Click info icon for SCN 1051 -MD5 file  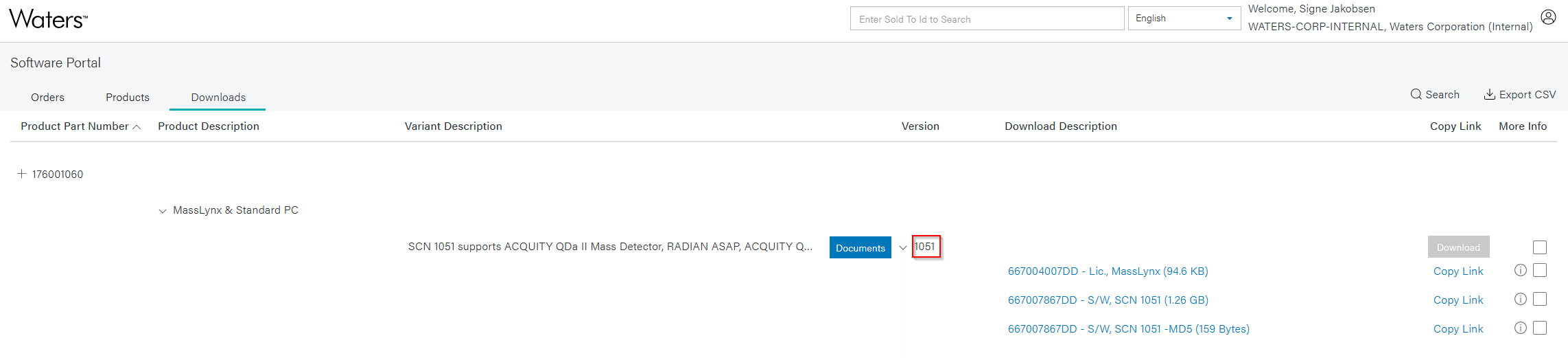1520,328
